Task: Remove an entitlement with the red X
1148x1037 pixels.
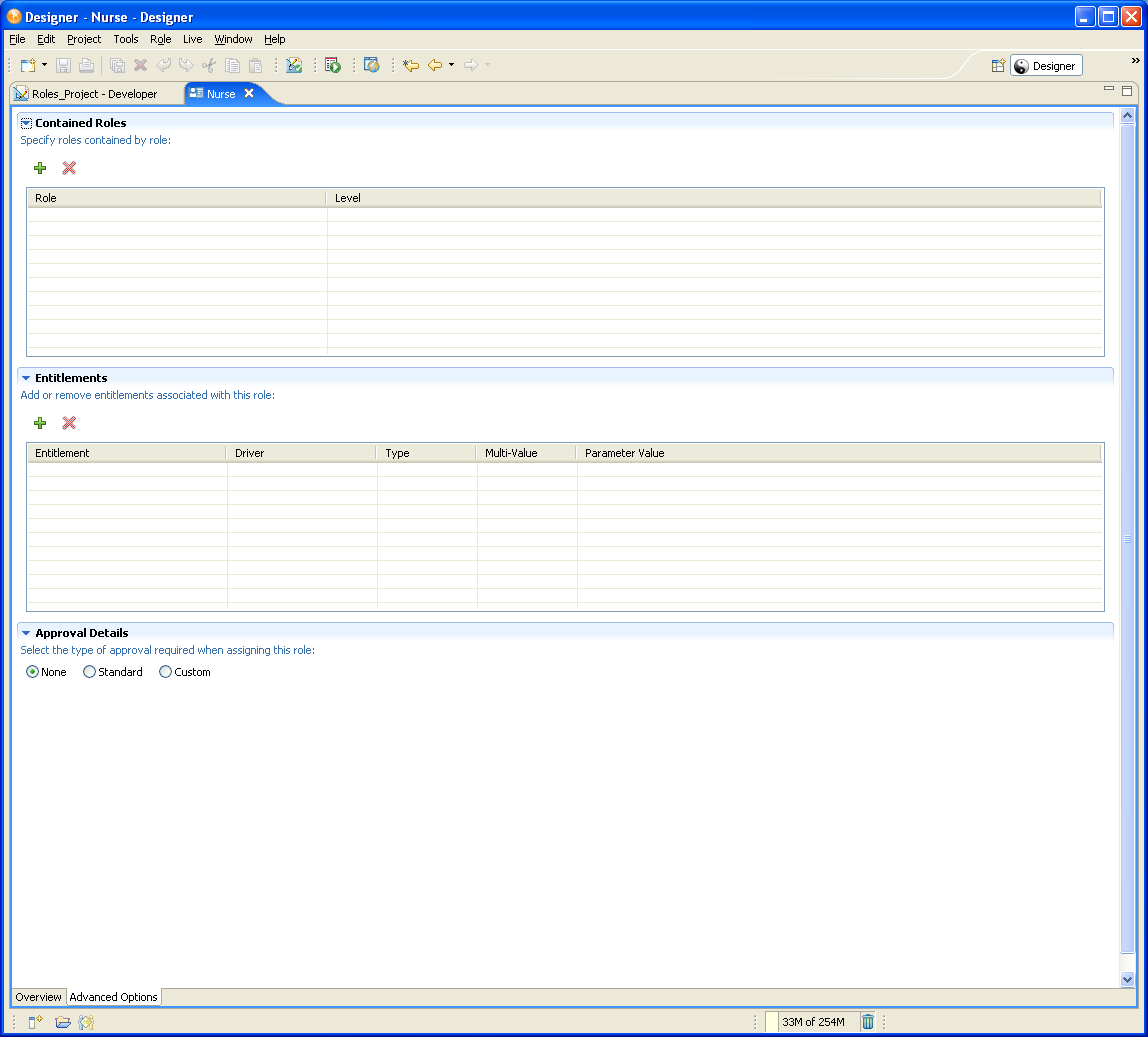Action: pyautogui.click(x=69, y=423)
